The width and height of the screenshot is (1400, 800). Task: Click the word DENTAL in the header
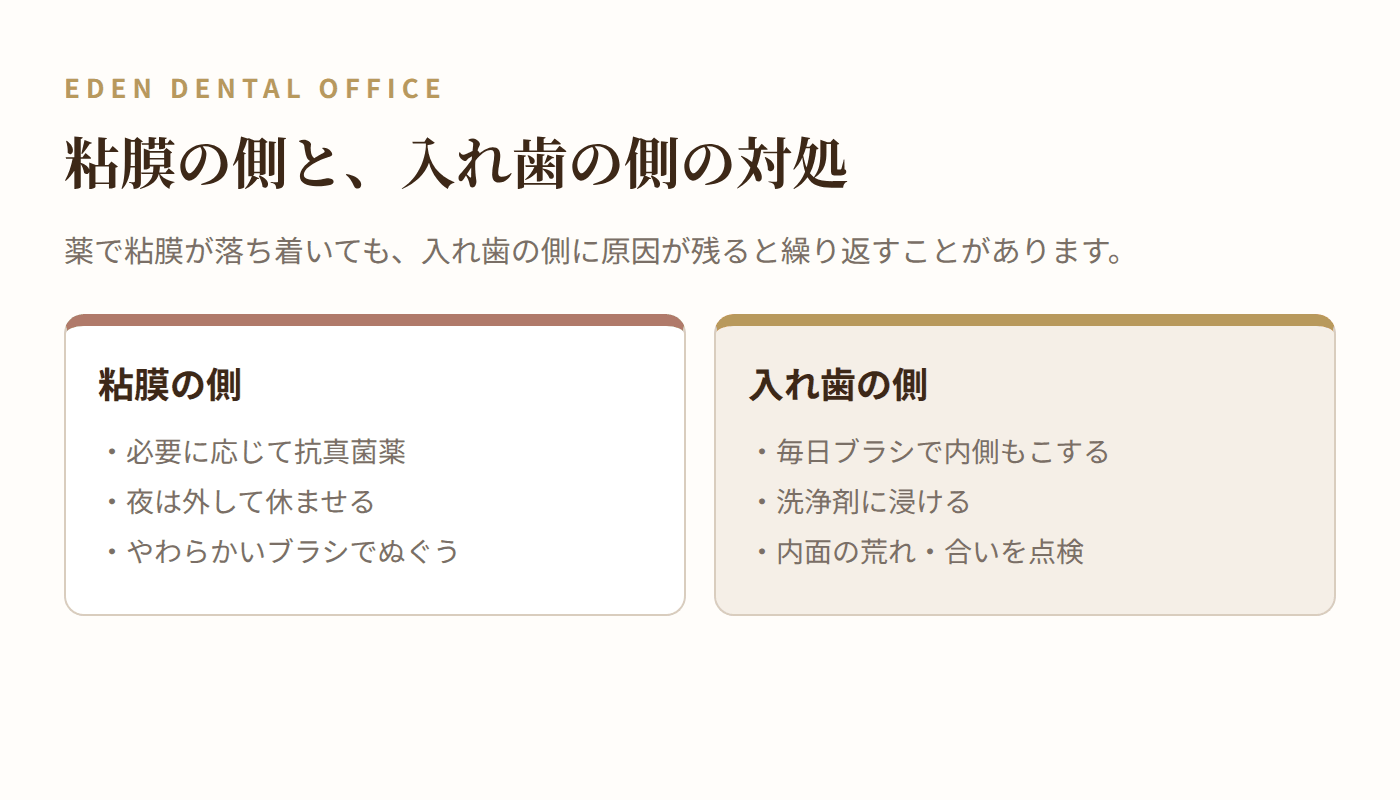(235, 88)
